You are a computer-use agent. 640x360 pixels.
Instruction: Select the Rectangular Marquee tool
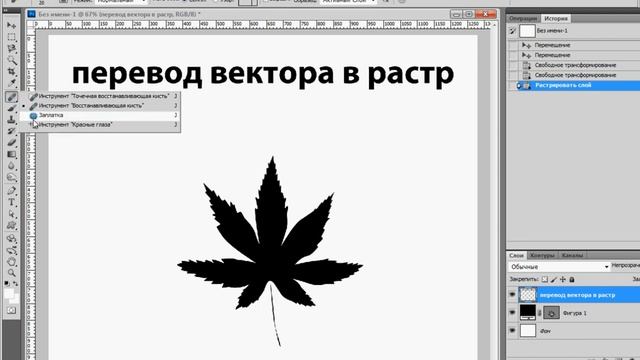pyautogui.click(x=11, y=37)
